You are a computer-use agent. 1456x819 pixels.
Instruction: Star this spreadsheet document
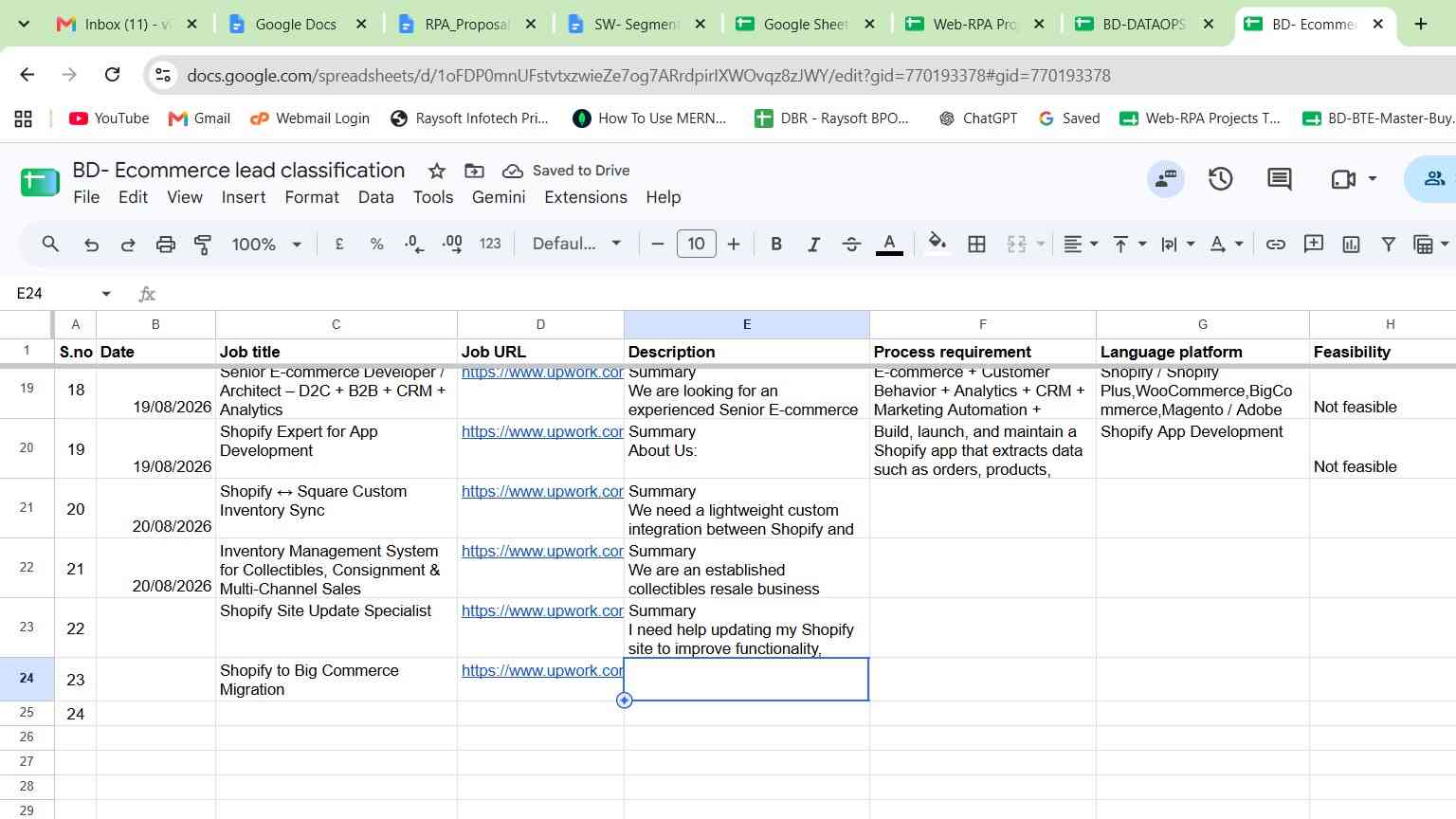pyautogui.click(x=436, y=171)
